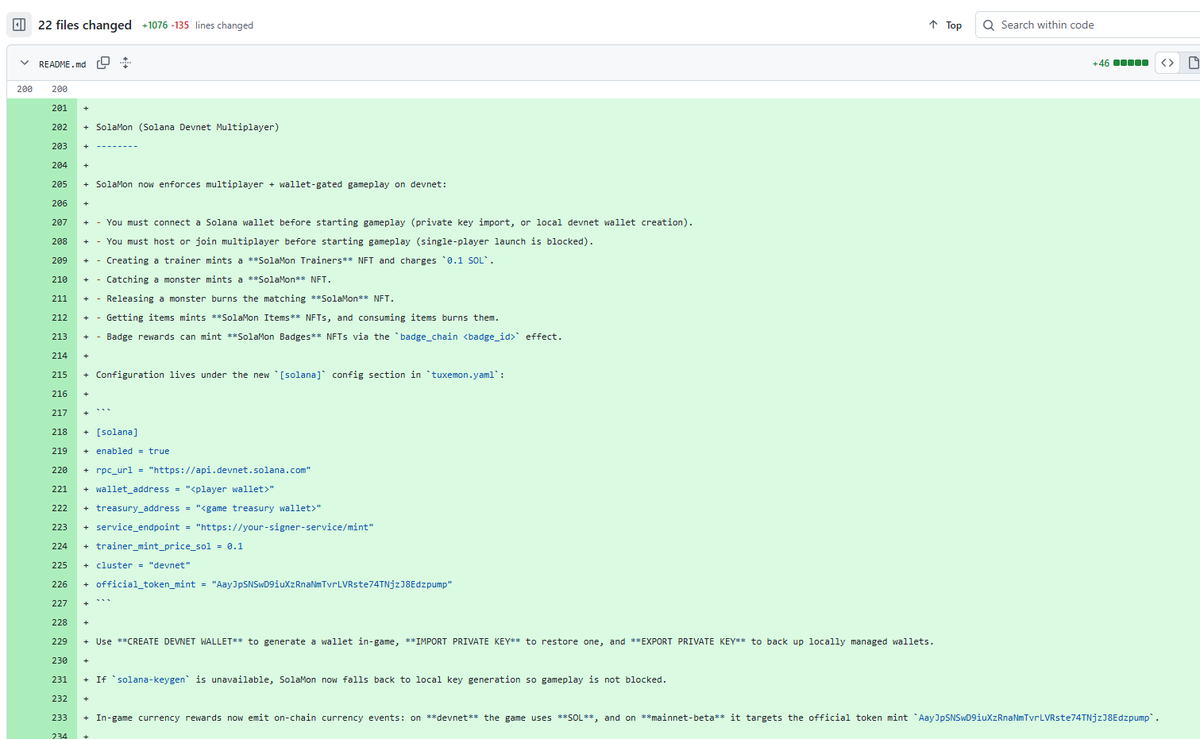Click the 'If `solana-keygen` is unavailable' line
This screenshot has height=739, width=1200.
[x=381, y=679]
